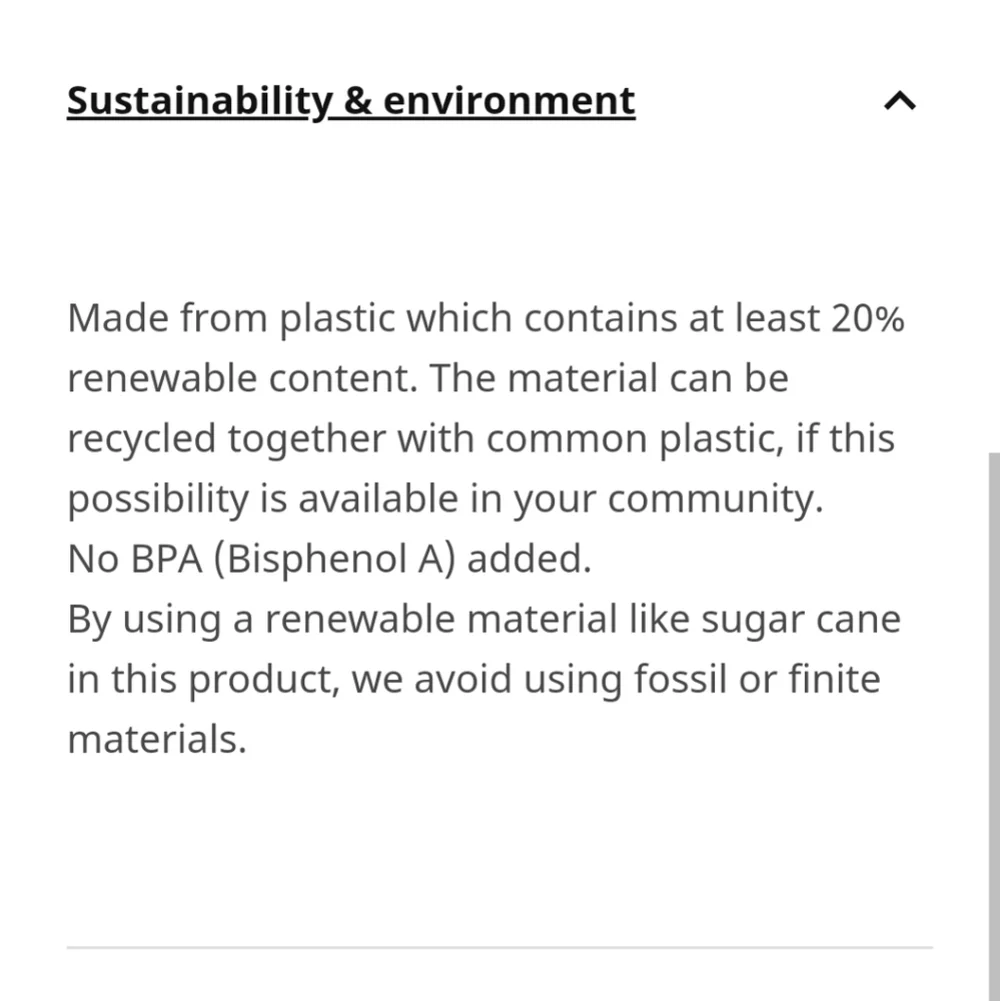Click the text "renewable content."
The height and width of the screenshot is (1001, 1000).
tap(243, 377)
